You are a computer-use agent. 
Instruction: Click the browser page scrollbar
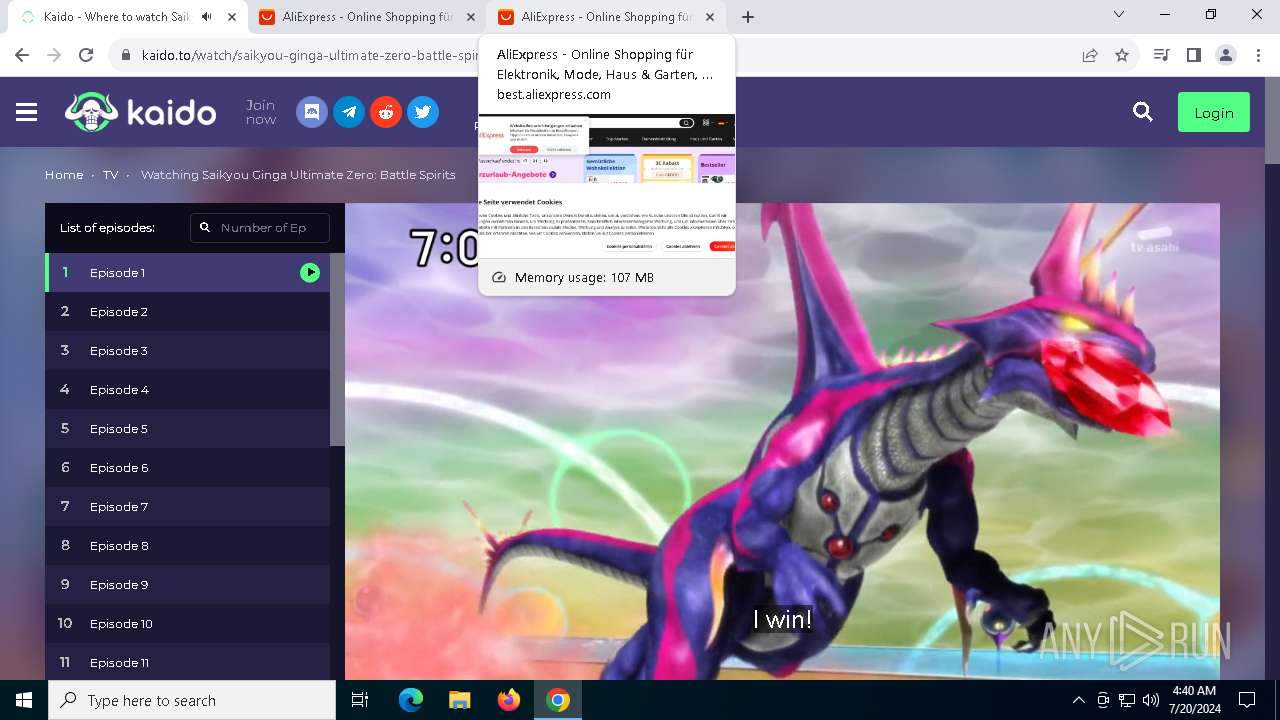pyautogui.click(x=1272, y=121)
